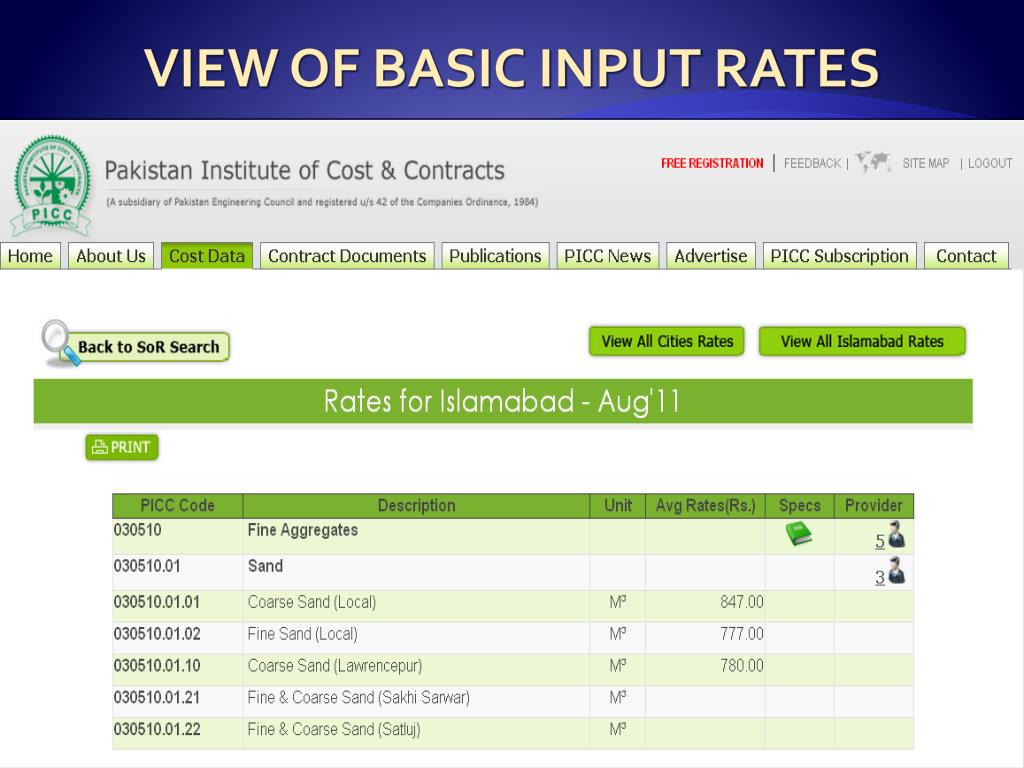This screenshot has height=768, width=1024.
Task: Click provider count link 3
Action: 880,577
